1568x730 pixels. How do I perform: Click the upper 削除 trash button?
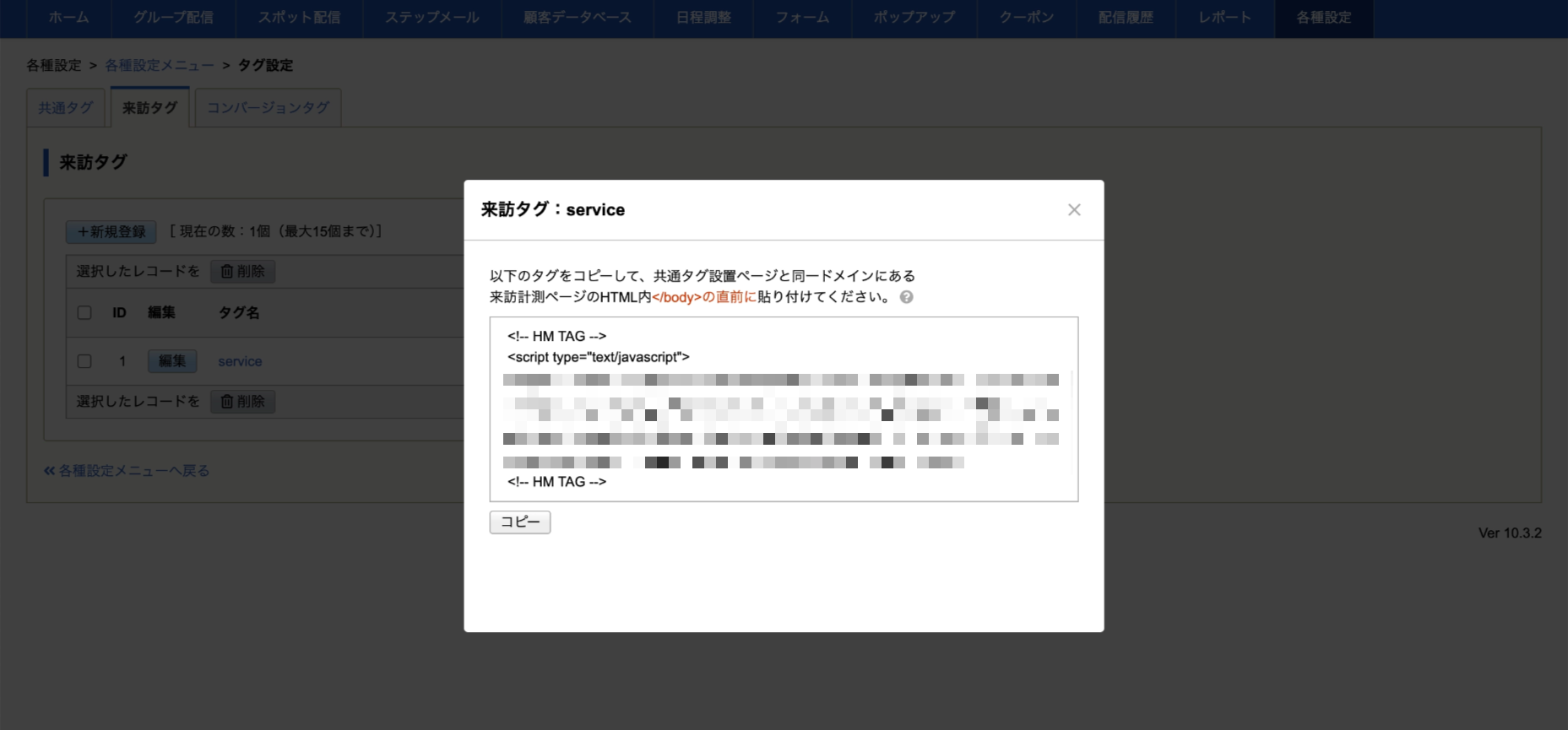[x=243, y=272]
